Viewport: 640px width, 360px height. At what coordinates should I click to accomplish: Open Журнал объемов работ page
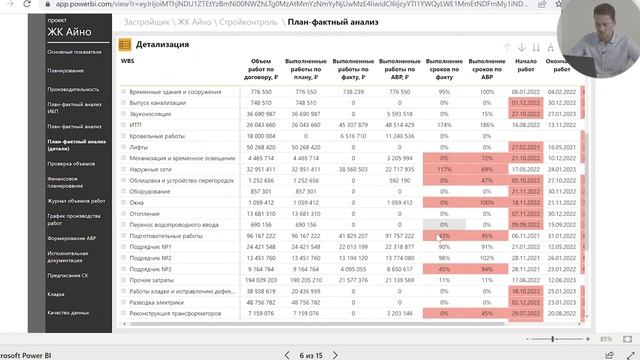76,201
